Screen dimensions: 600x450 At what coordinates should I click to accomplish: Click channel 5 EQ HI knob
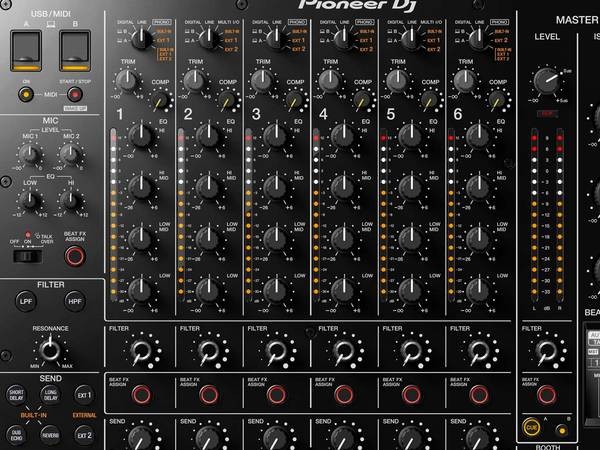[x=411, y=136]
